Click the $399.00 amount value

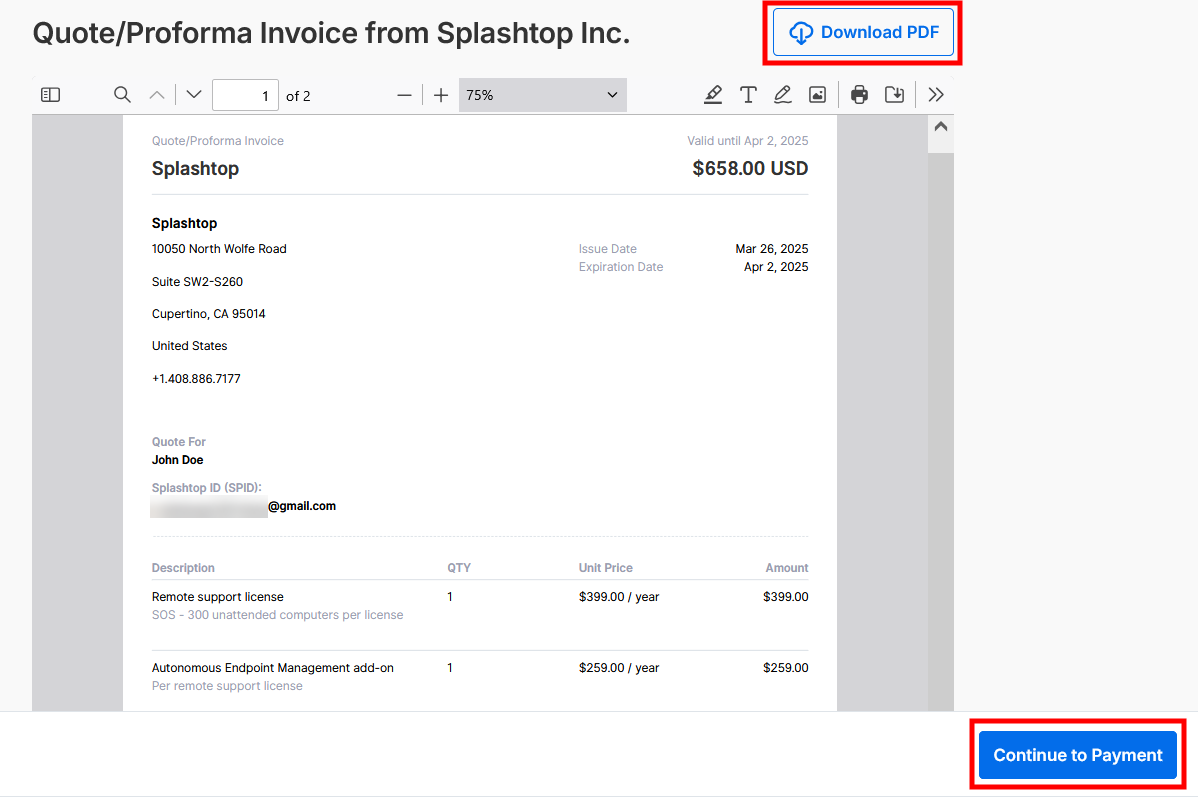coord(785,596)
